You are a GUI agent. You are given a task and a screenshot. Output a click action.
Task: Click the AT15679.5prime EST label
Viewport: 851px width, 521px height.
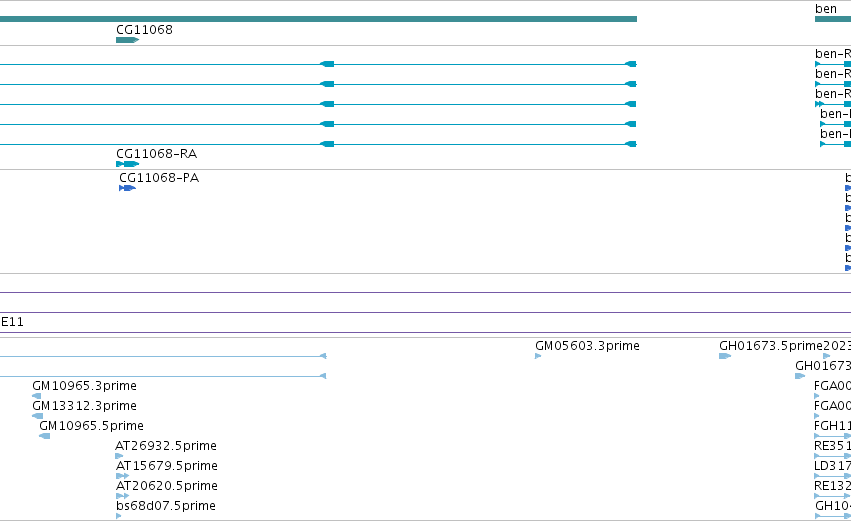click(x=167, y=466)
